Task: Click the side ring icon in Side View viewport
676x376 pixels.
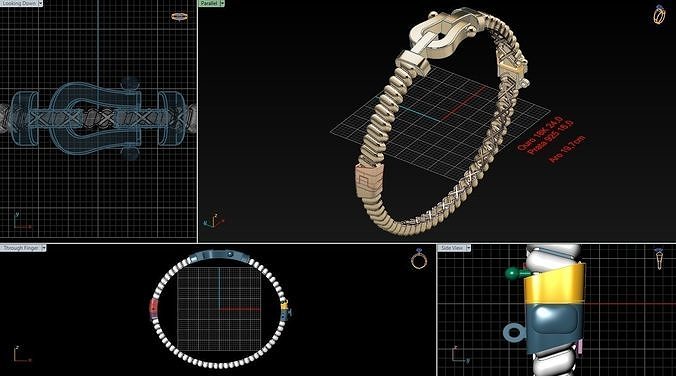Action: (x=659, y=258)
